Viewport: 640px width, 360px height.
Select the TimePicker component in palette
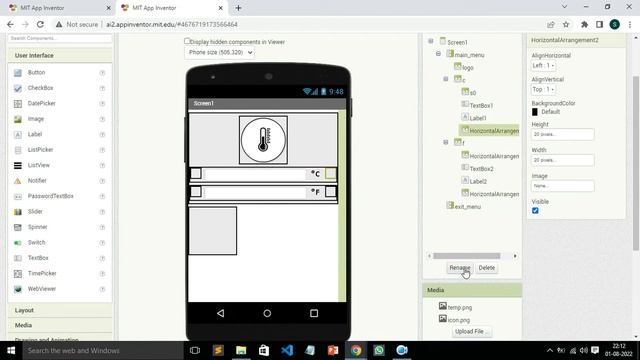tap(42, 273)
